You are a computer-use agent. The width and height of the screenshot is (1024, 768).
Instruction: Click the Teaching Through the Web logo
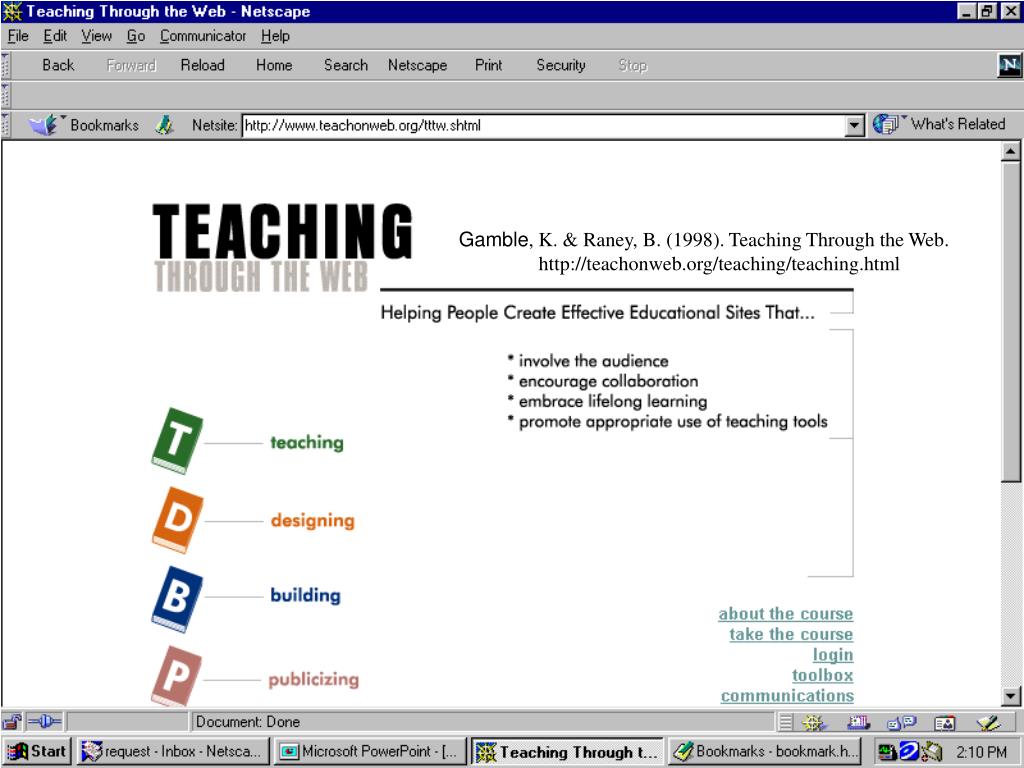282,247
